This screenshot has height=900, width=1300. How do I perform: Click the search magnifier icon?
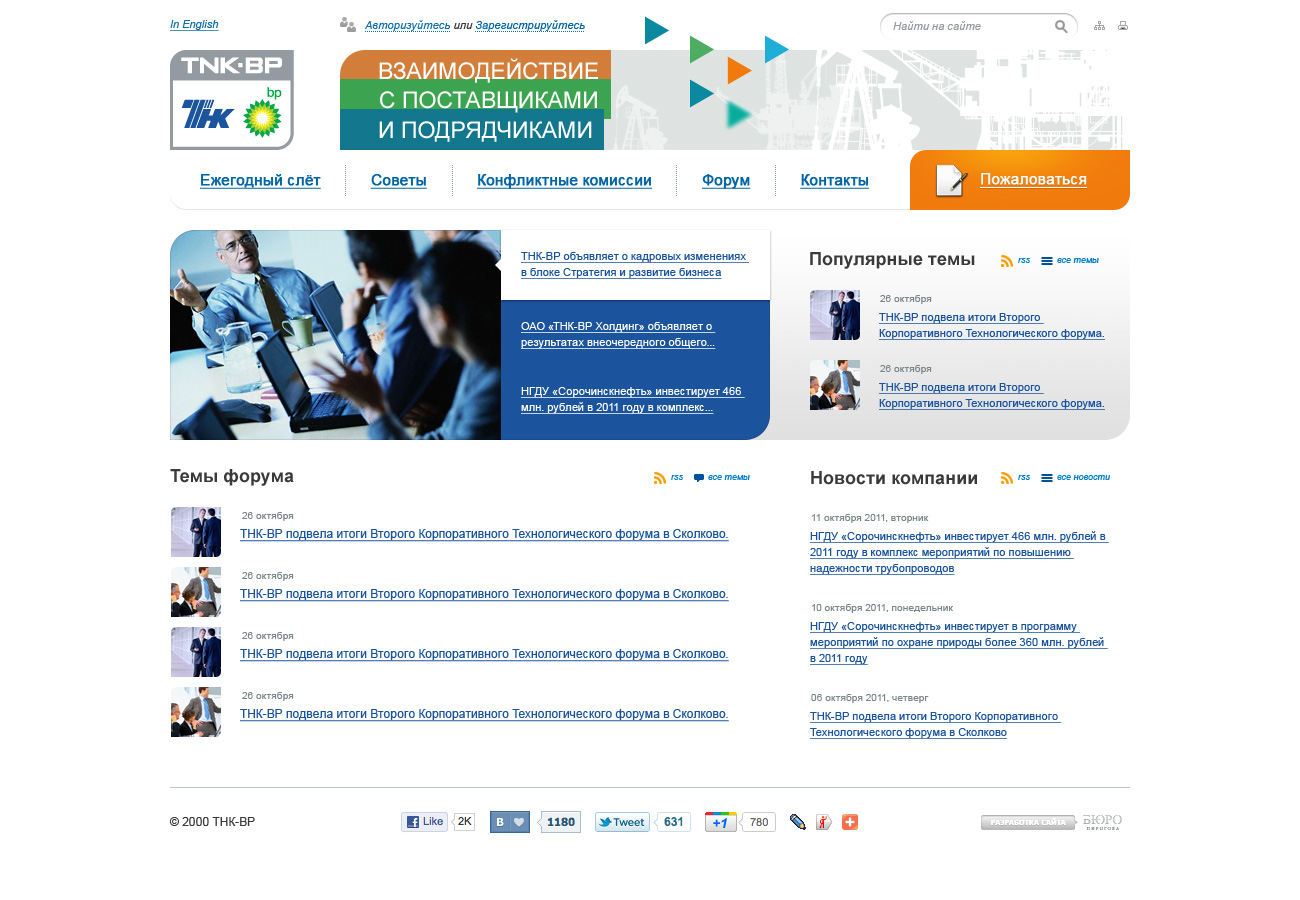1061,27
